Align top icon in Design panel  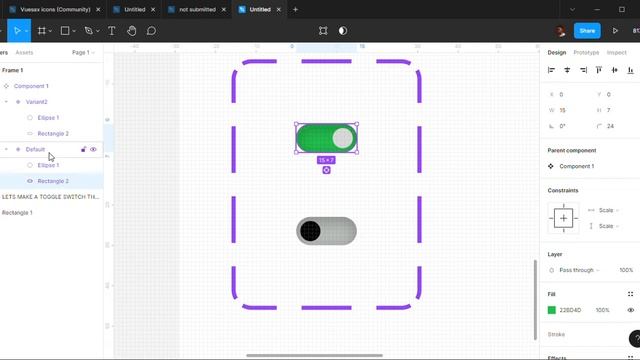tap(599, 70)
